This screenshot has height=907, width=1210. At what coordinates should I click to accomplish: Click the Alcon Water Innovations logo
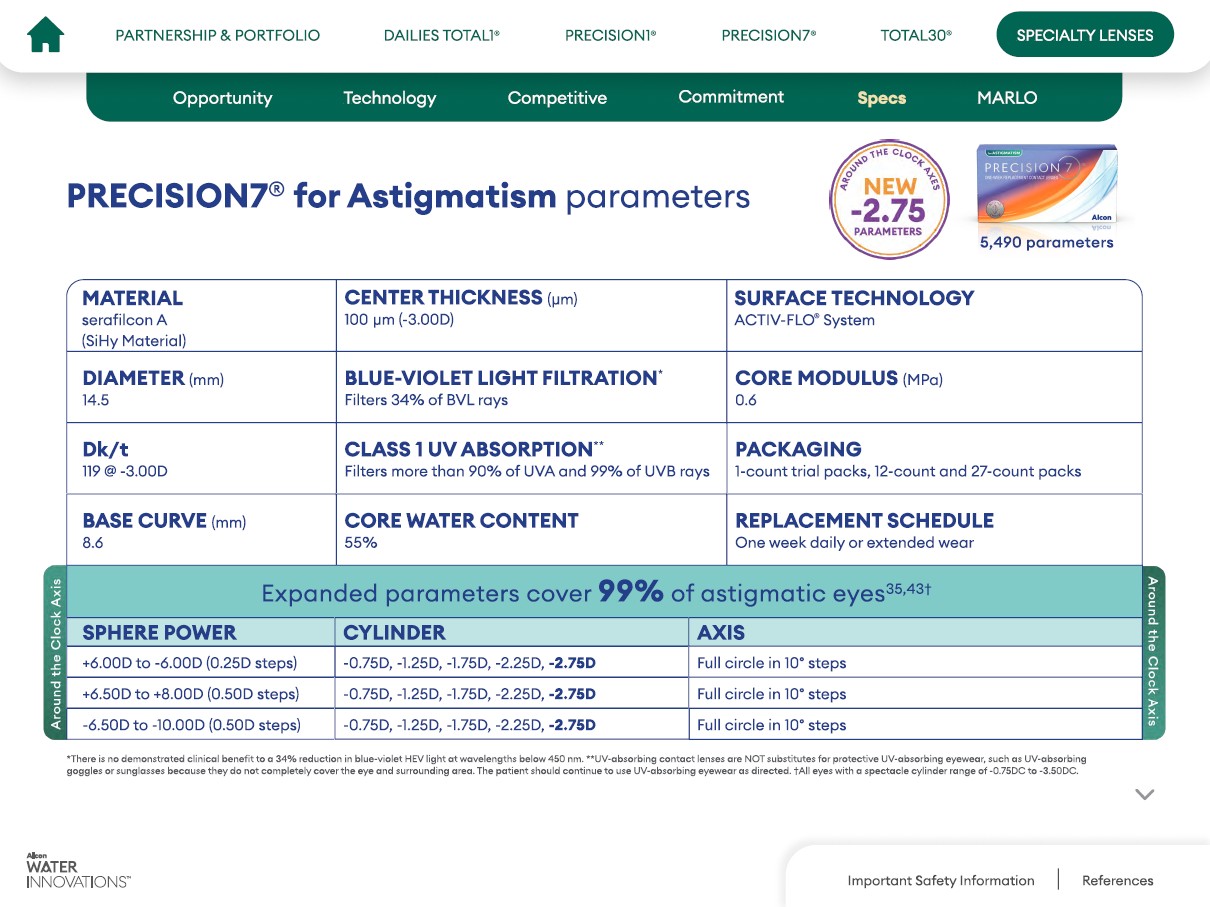click(78, 870)
